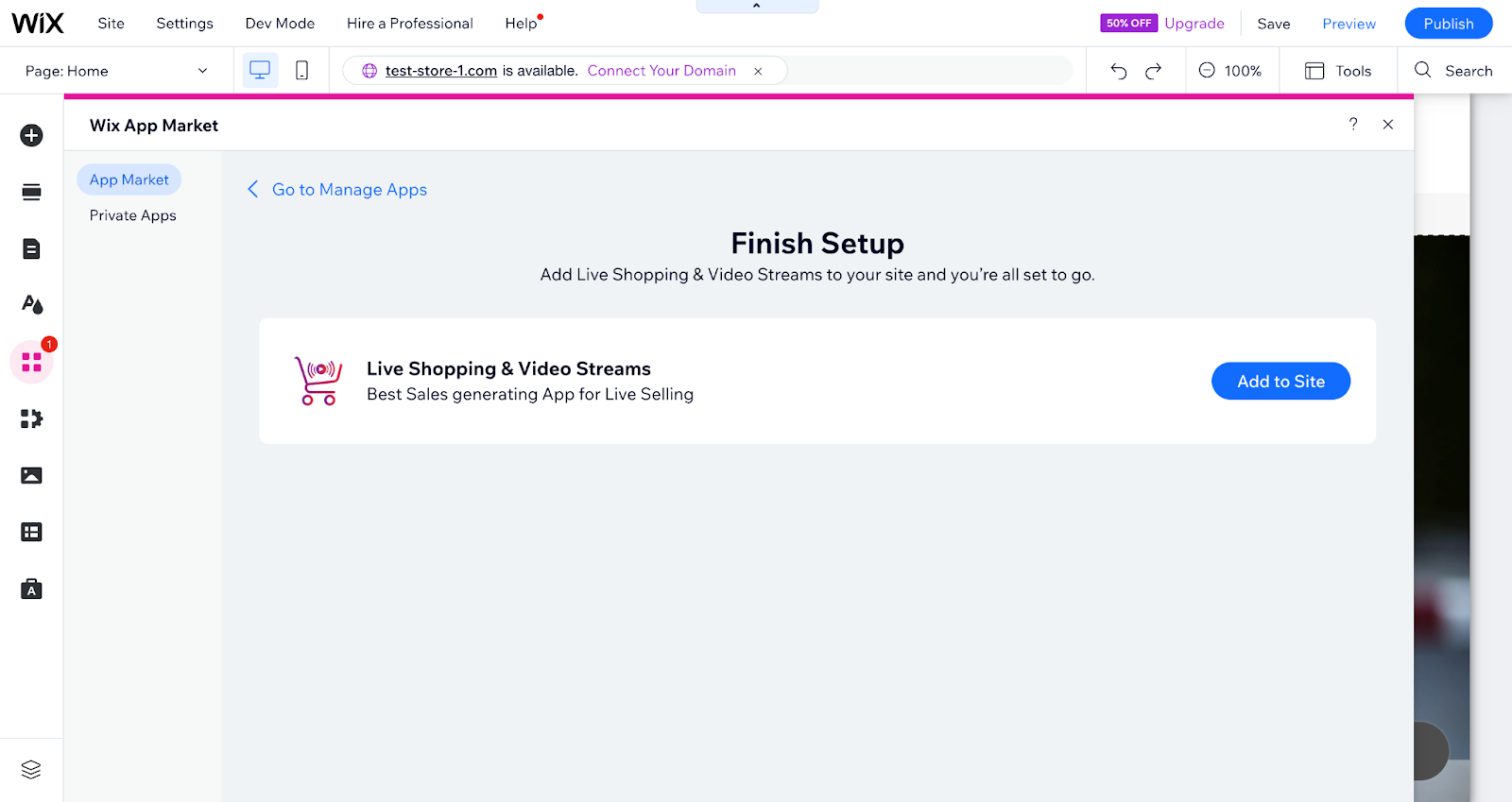
Task: Close the Wix App Market panel
Action: click(1388, 125)
